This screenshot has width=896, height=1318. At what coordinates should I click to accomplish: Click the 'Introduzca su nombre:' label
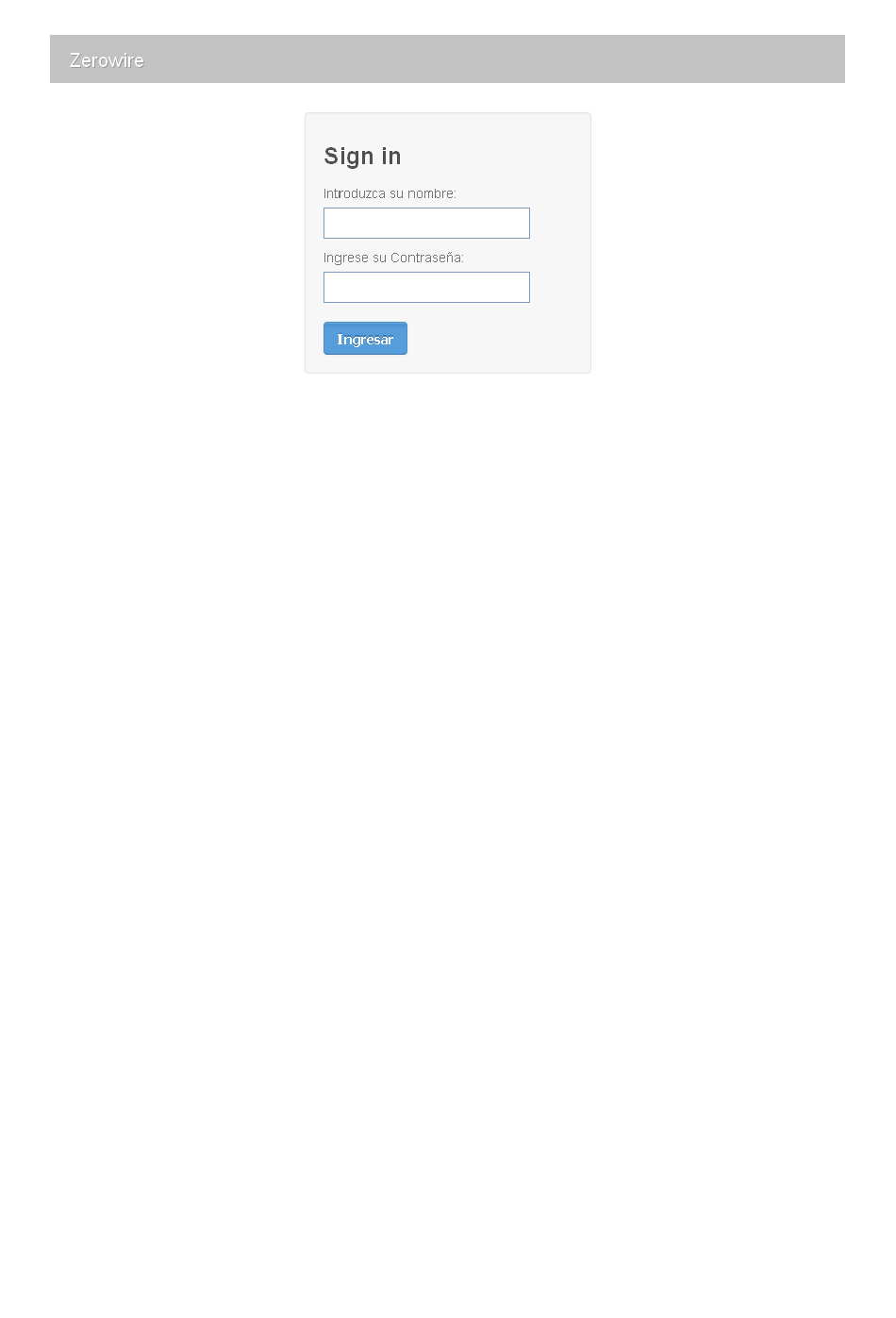tap(390, 193)
